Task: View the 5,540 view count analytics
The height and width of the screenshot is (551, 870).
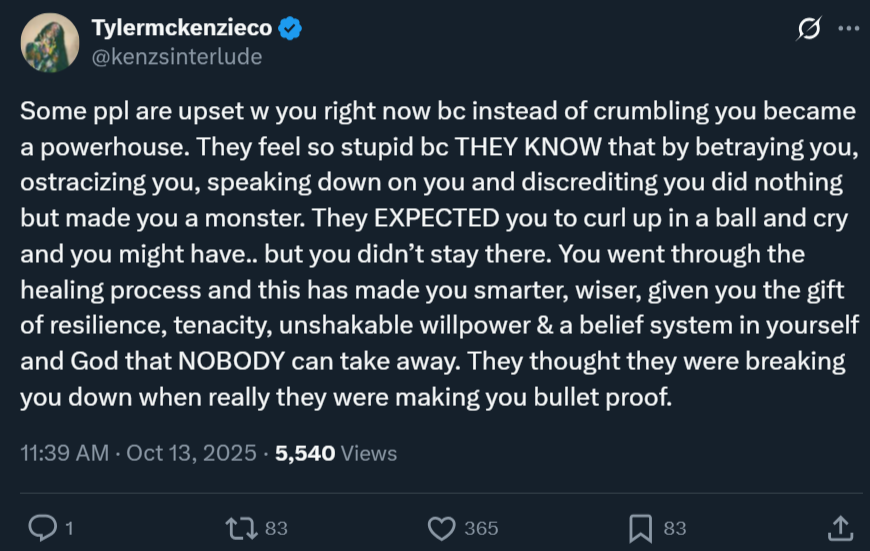Action: click(305, 453)
